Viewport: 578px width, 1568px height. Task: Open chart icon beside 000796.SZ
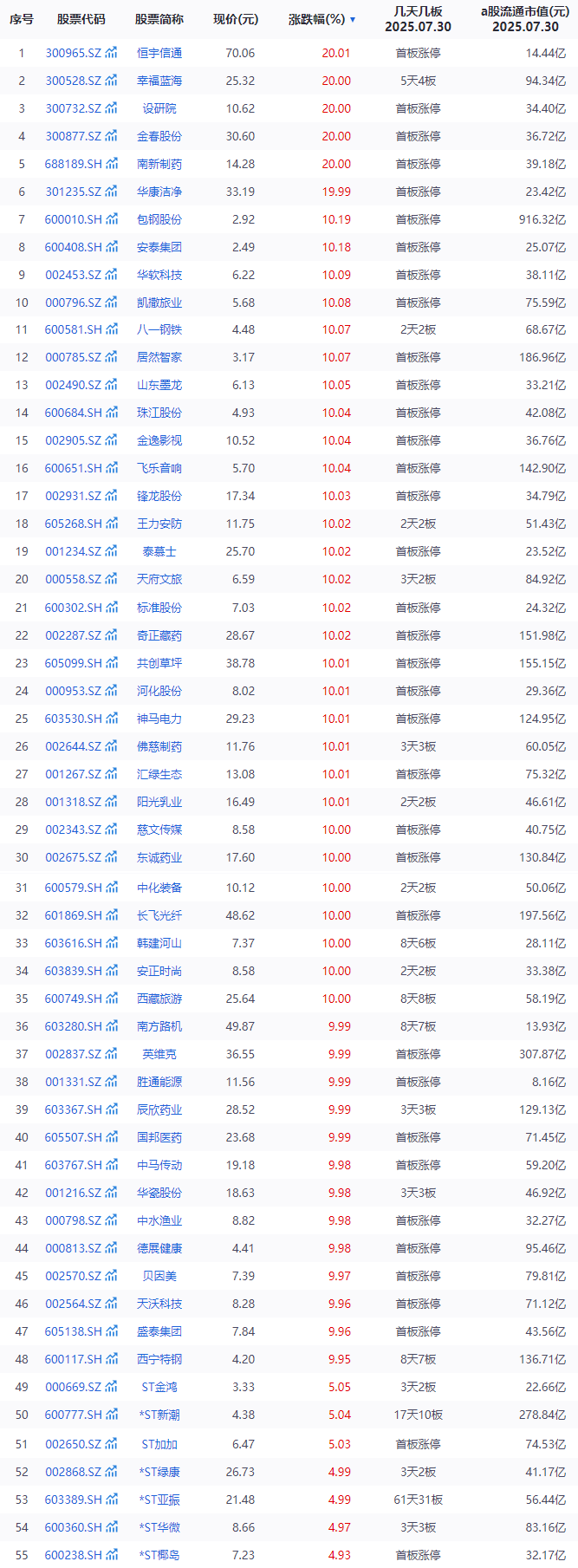pyautogui.click(x=111, y=303)
